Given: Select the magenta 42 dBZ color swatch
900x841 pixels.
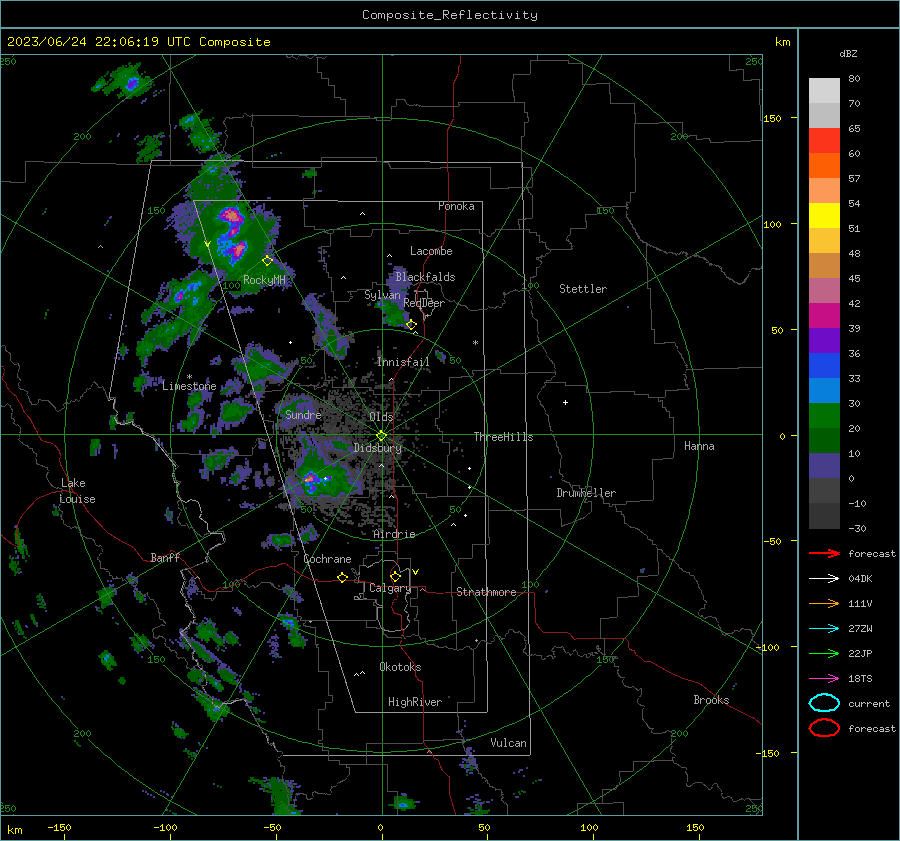Looking at the screenshot, I should pyautogui.click(x=824, y=315).
